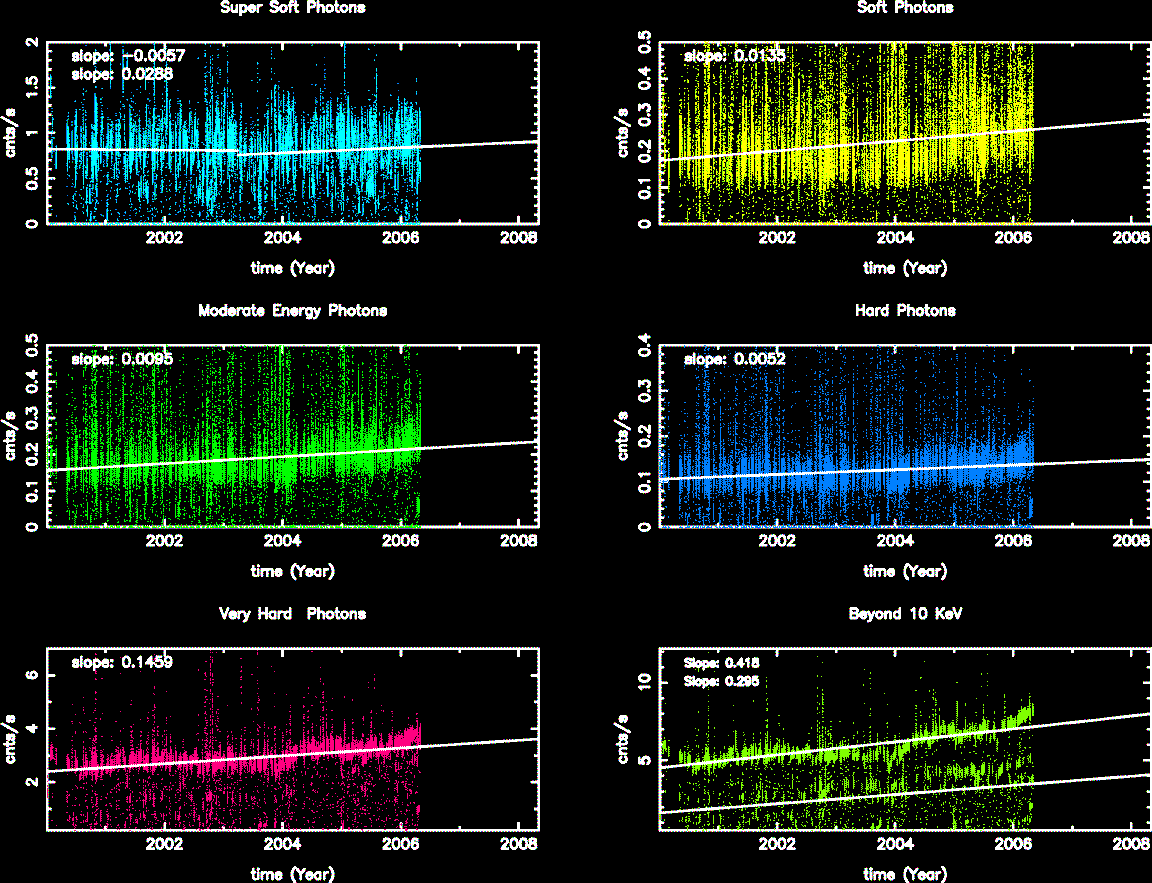Screen dimensions: 1152x883
Task: Click the y-axis 10 tick in Beyond 10 KeV
Action: point(645,681)
